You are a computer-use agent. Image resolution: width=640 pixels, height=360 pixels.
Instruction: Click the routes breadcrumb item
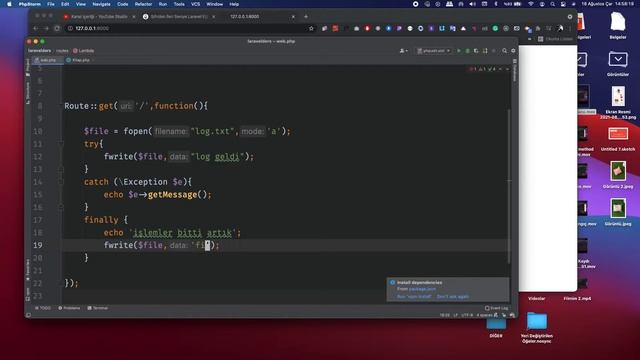coord(62,51)
